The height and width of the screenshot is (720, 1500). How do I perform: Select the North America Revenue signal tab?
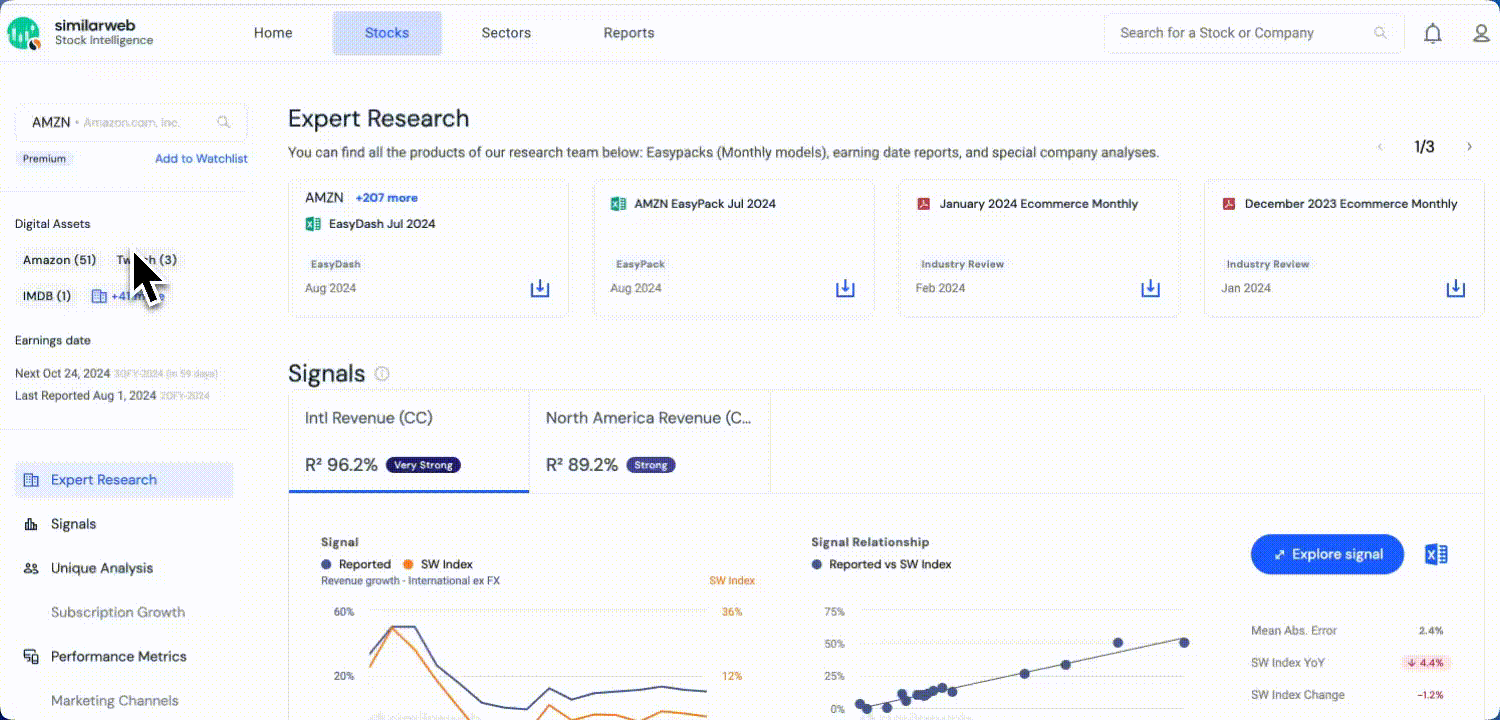point(650,441)
